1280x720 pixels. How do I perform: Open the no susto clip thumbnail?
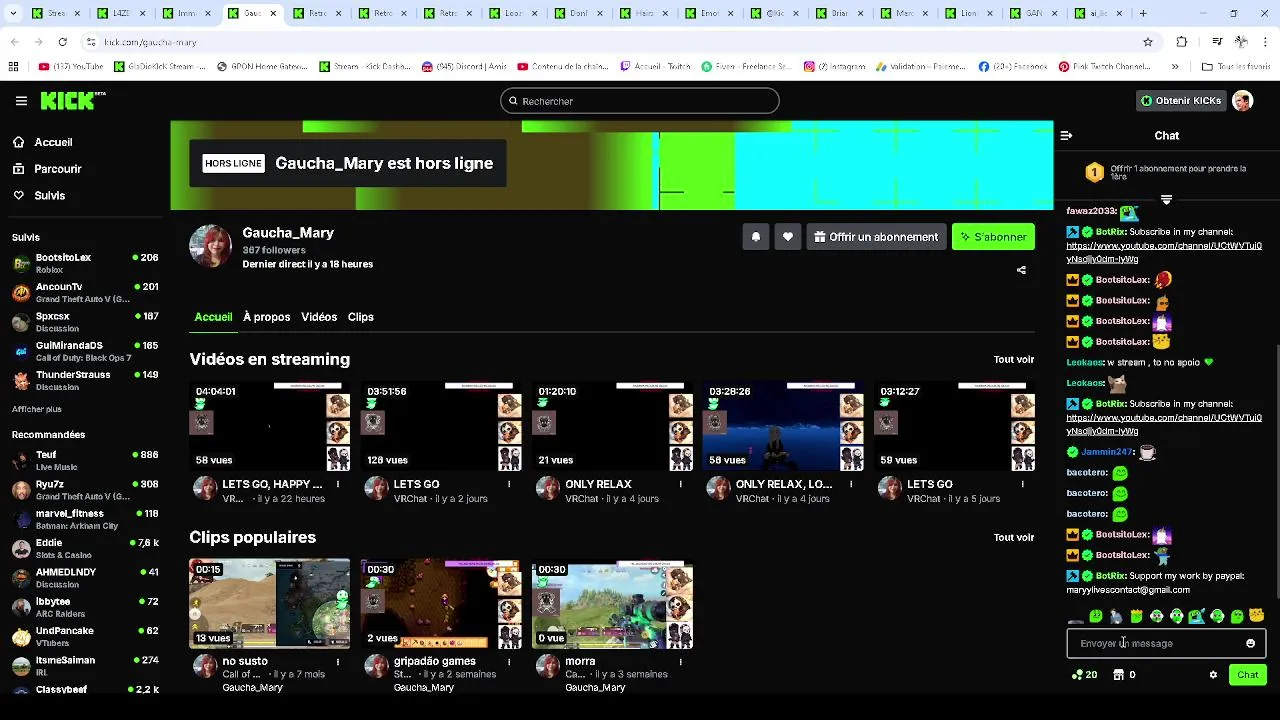[270, 604]
